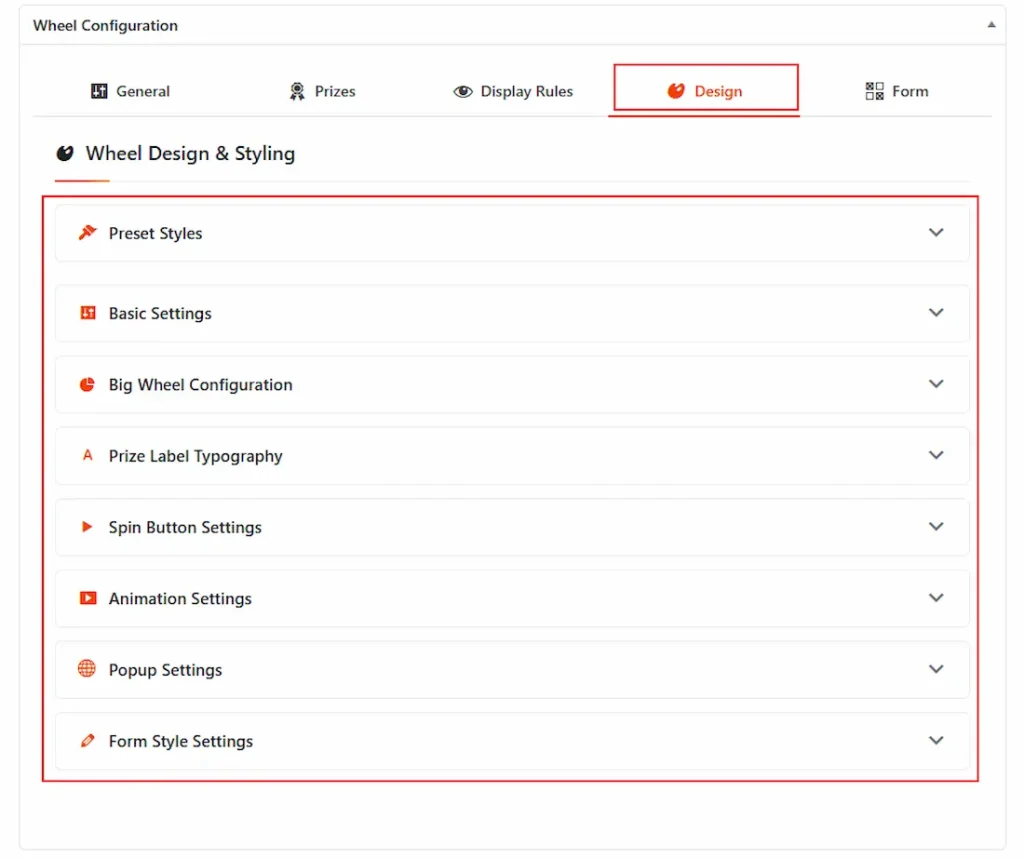Click the video icon next to Animation Settings
Viewport: 1024px width, 859px height.
[88, 597]
